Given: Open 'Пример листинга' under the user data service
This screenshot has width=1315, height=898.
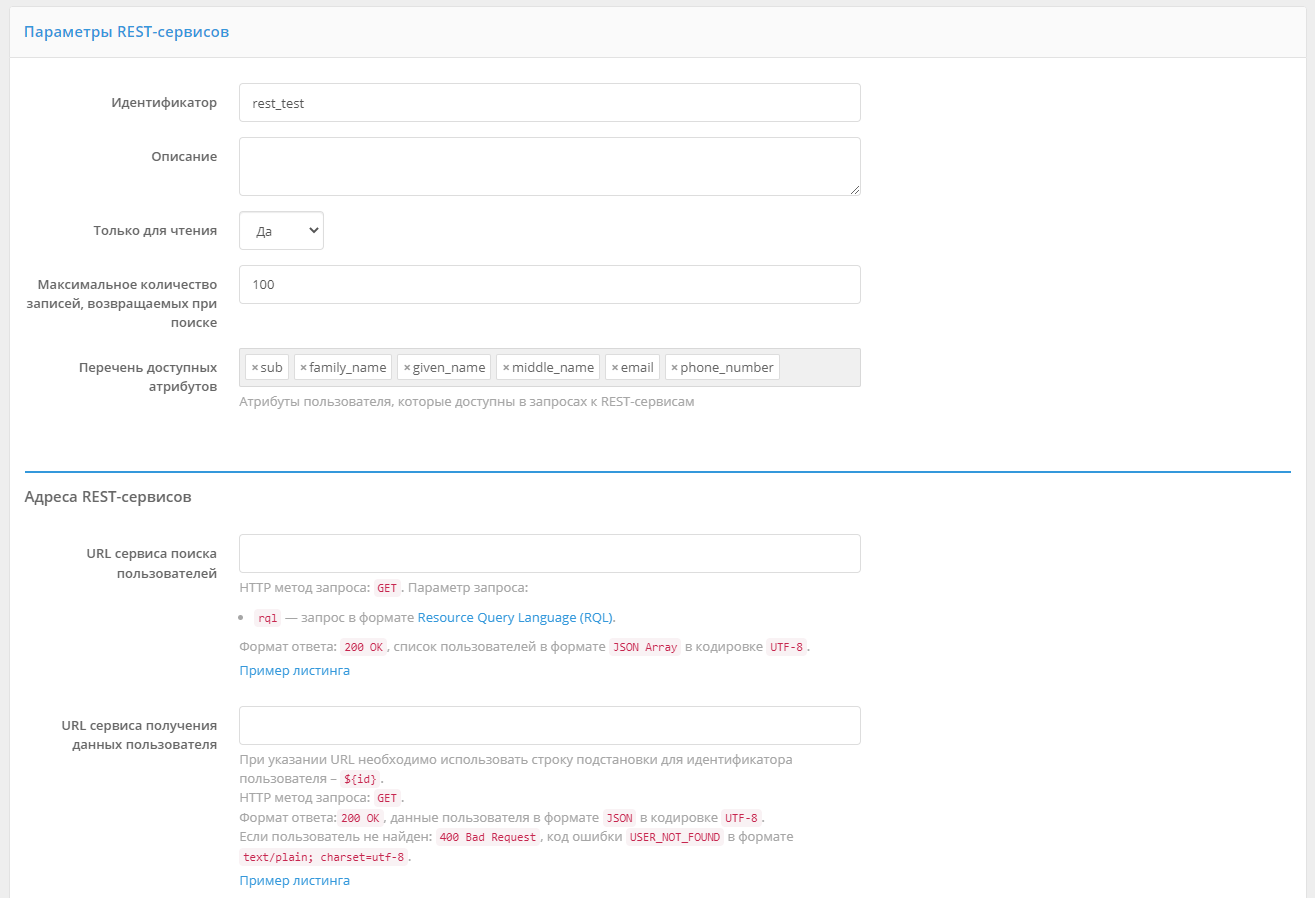Looking at the screenshot, I should [x=294, y=881].
